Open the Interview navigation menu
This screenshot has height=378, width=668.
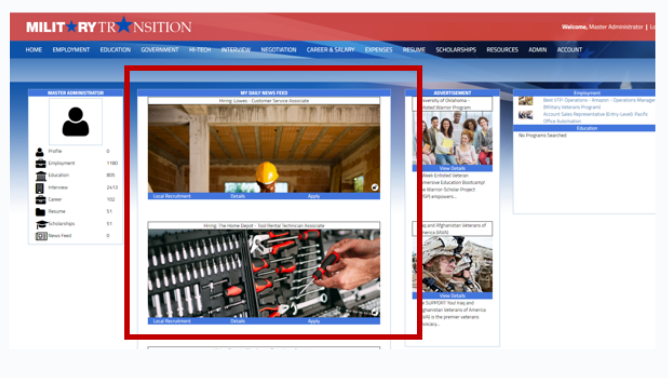[x=236, y=50]
